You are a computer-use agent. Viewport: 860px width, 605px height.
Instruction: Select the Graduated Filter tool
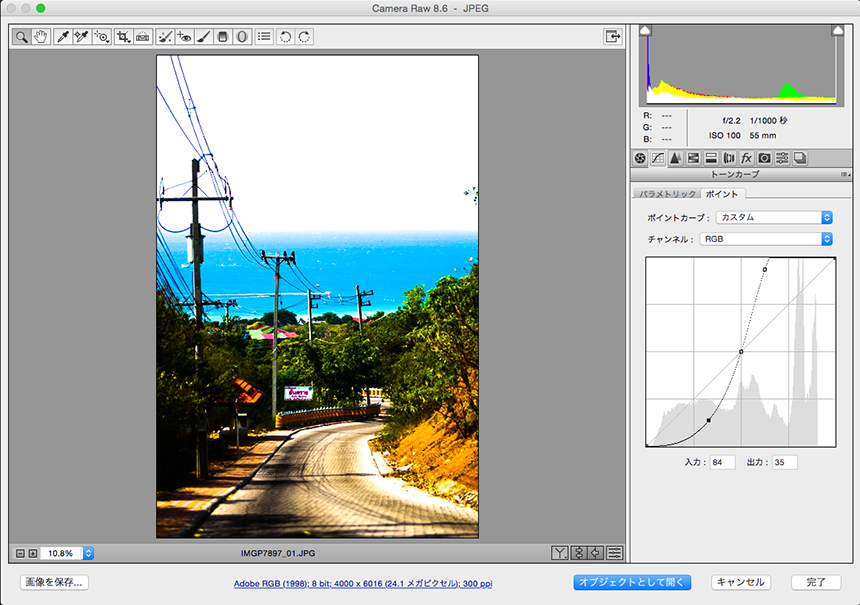pos(223,37)
